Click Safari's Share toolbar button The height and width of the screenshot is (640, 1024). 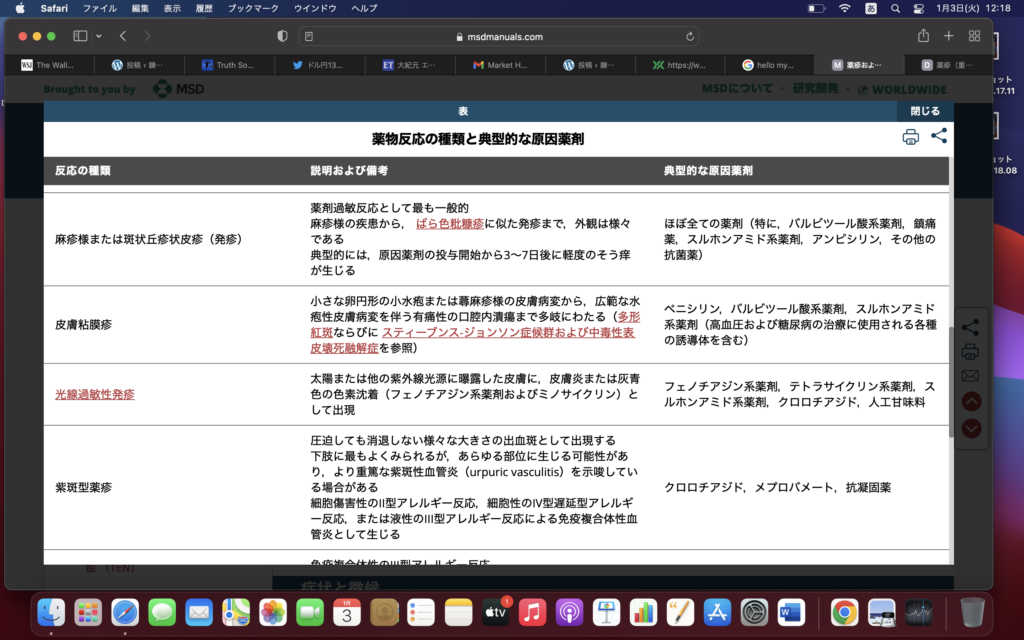pyautogui.click(x=923, y=36)
